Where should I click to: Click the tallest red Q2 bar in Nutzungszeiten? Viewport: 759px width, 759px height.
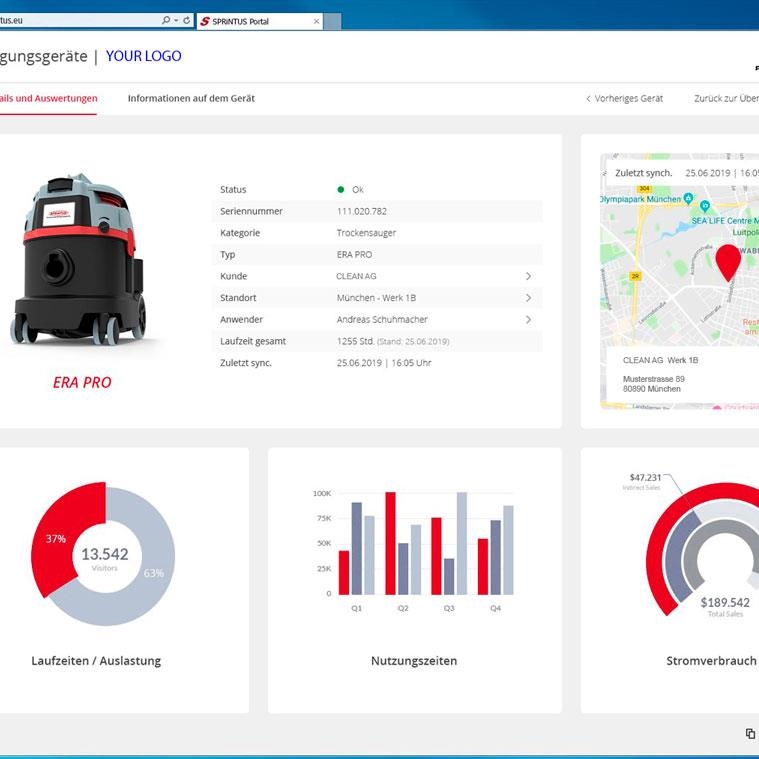click(x=390, y=542)
